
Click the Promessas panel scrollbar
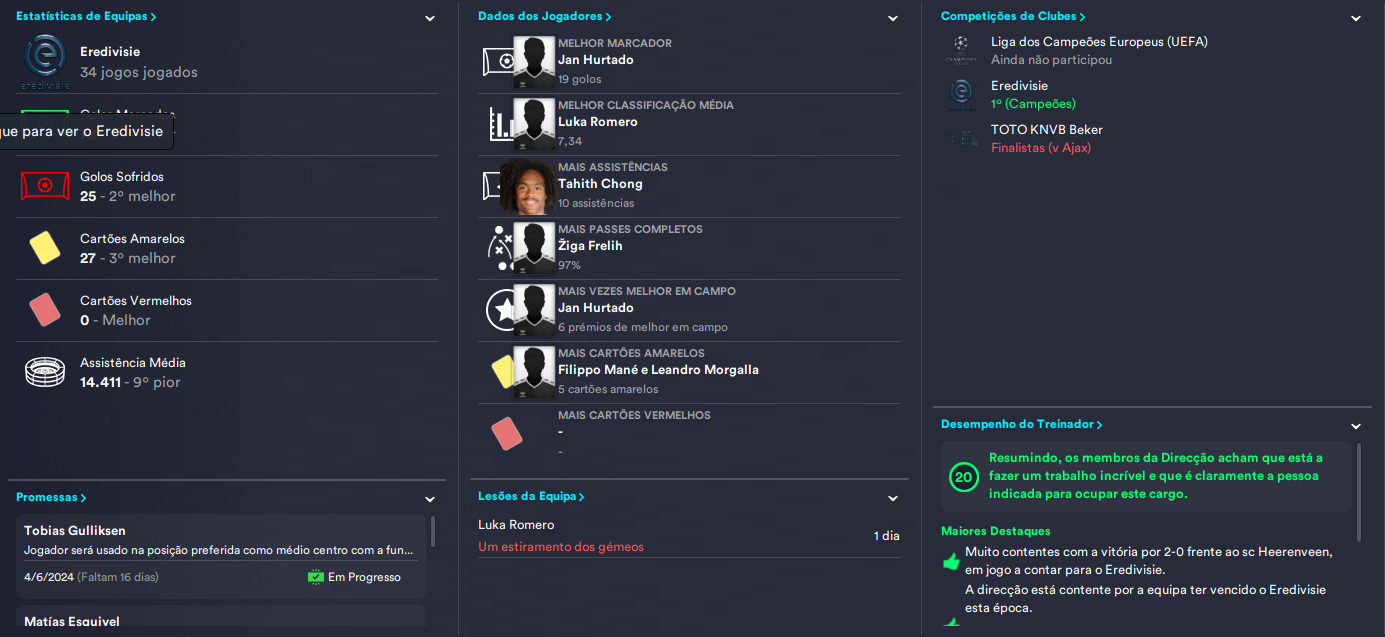tap(433, 531)
